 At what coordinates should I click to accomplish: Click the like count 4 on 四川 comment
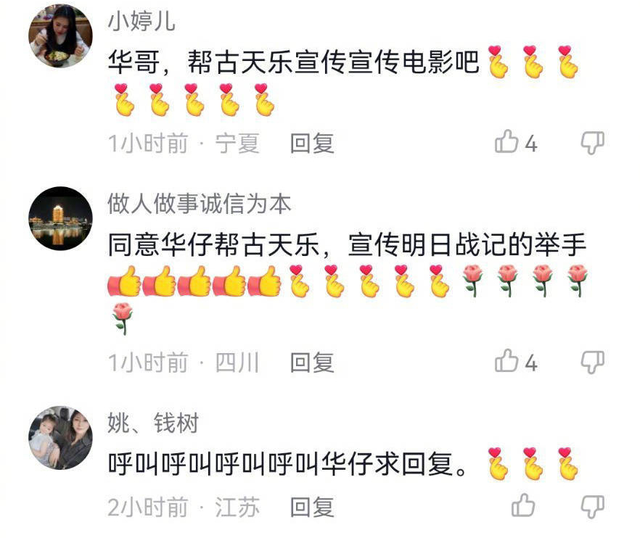pos(531,363)
